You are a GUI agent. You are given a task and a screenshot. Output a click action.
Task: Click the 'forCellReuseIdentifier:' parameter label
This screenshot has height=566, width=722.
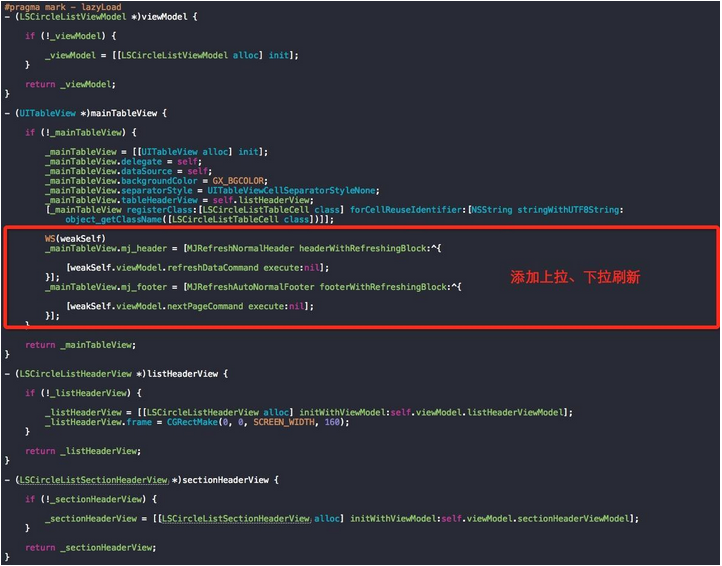coord(408,210)
